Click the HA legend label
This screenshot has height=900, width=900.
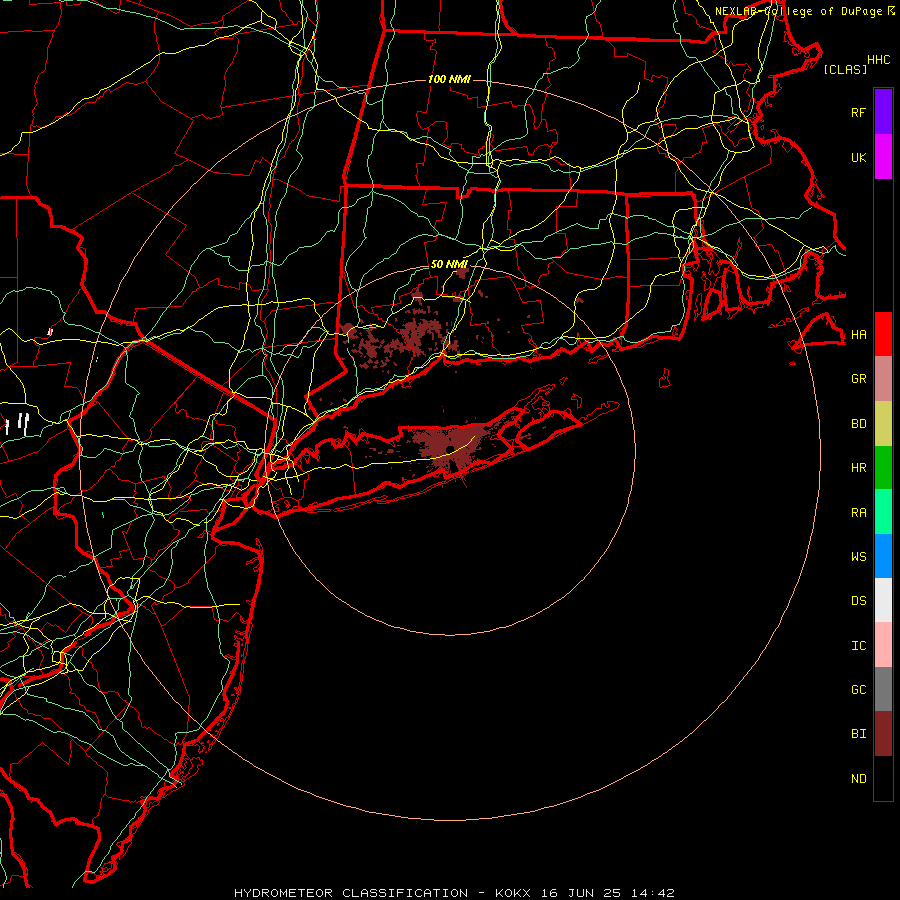tap(858, 334)
